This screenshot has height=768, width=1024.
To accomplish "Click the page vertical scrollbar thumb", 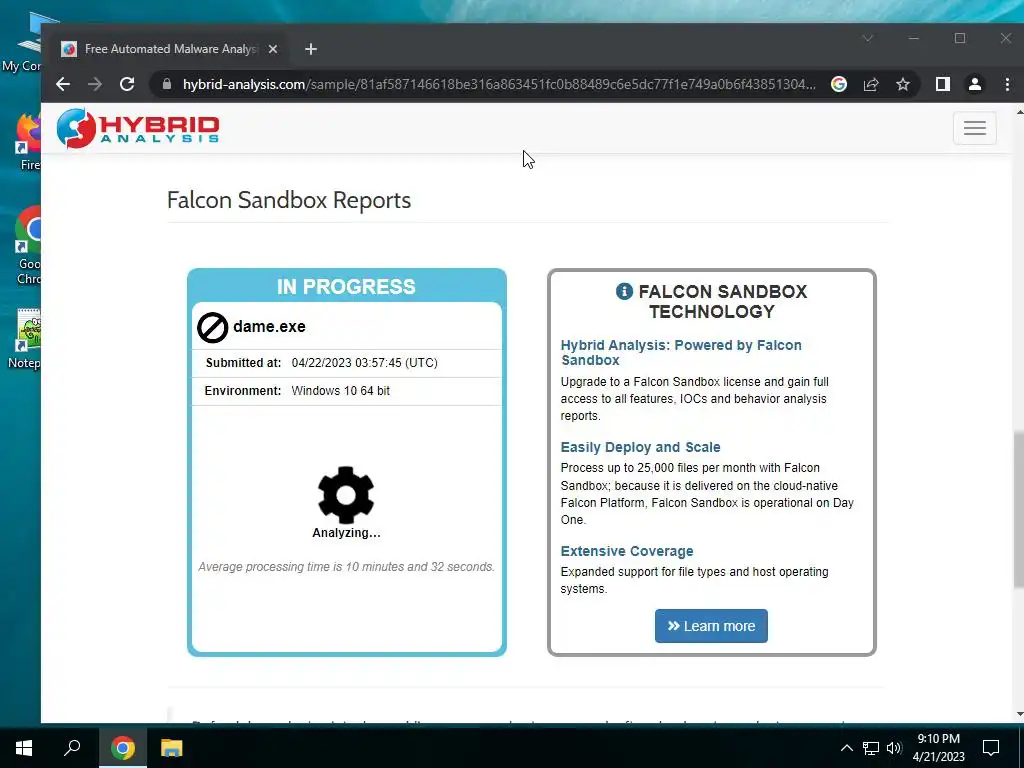I will (x=1018, y=509).
